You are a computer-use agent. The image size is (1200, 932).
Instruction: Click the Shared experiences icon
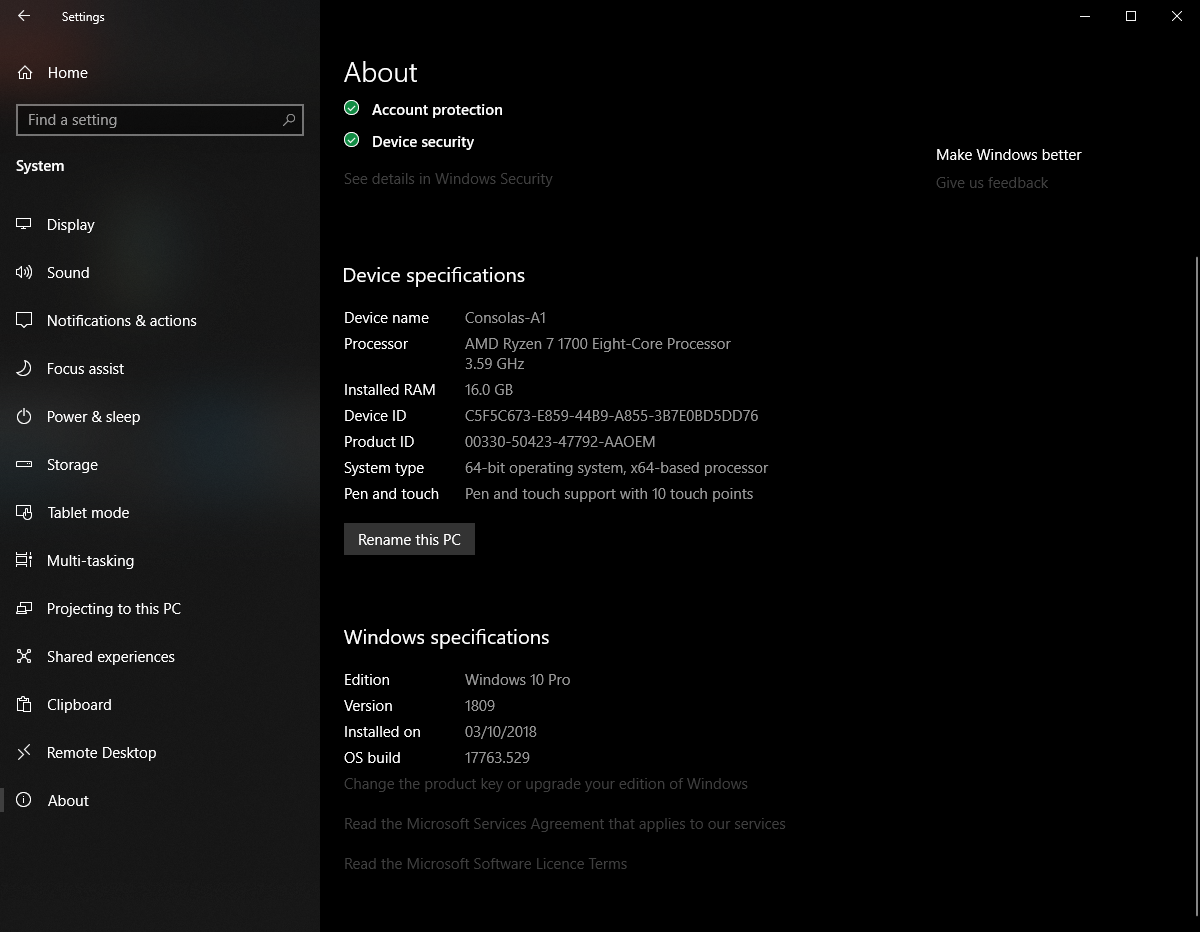[25, 657]
